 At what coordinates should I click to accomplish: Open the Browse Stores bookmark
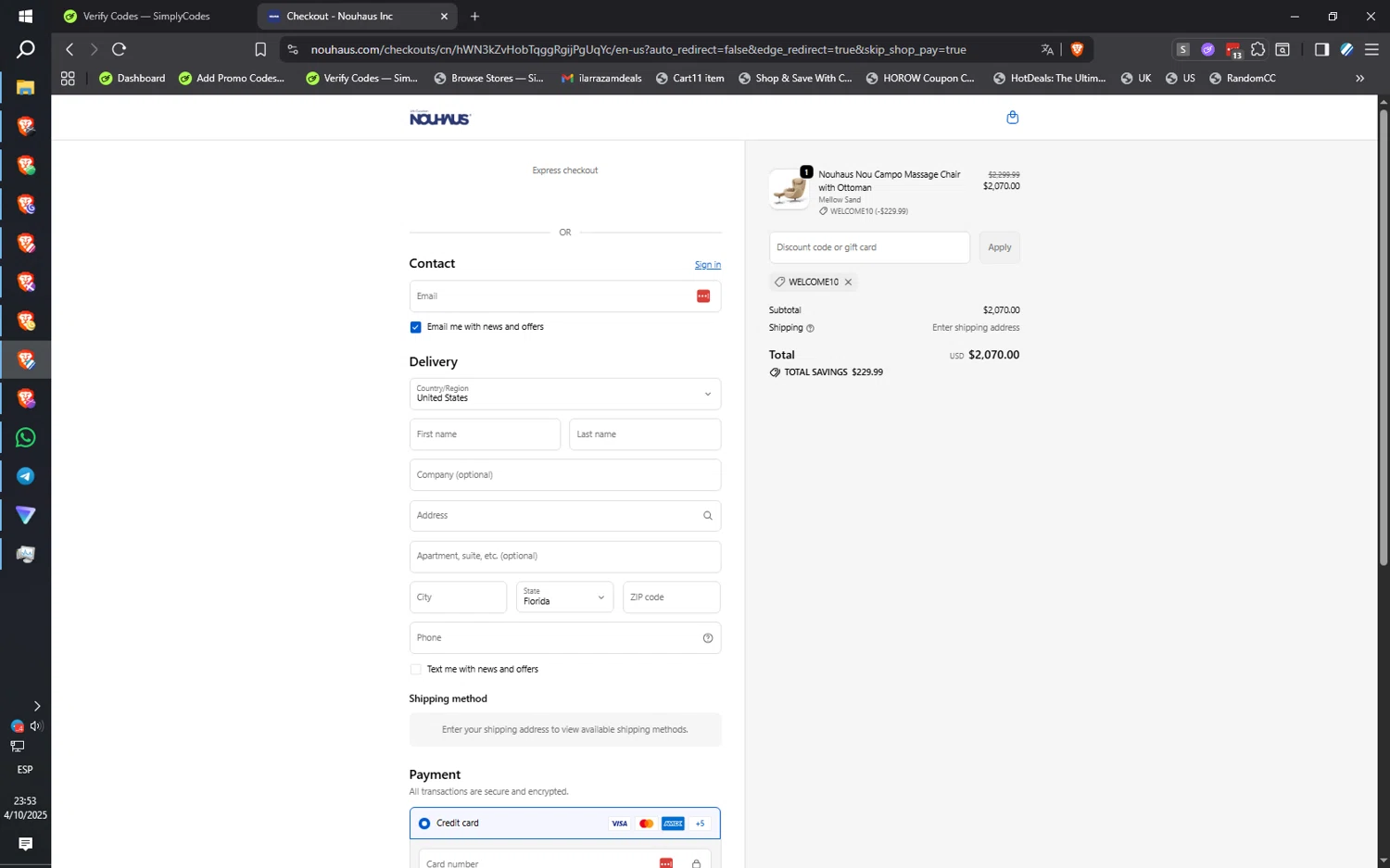[x=488, y=79]
